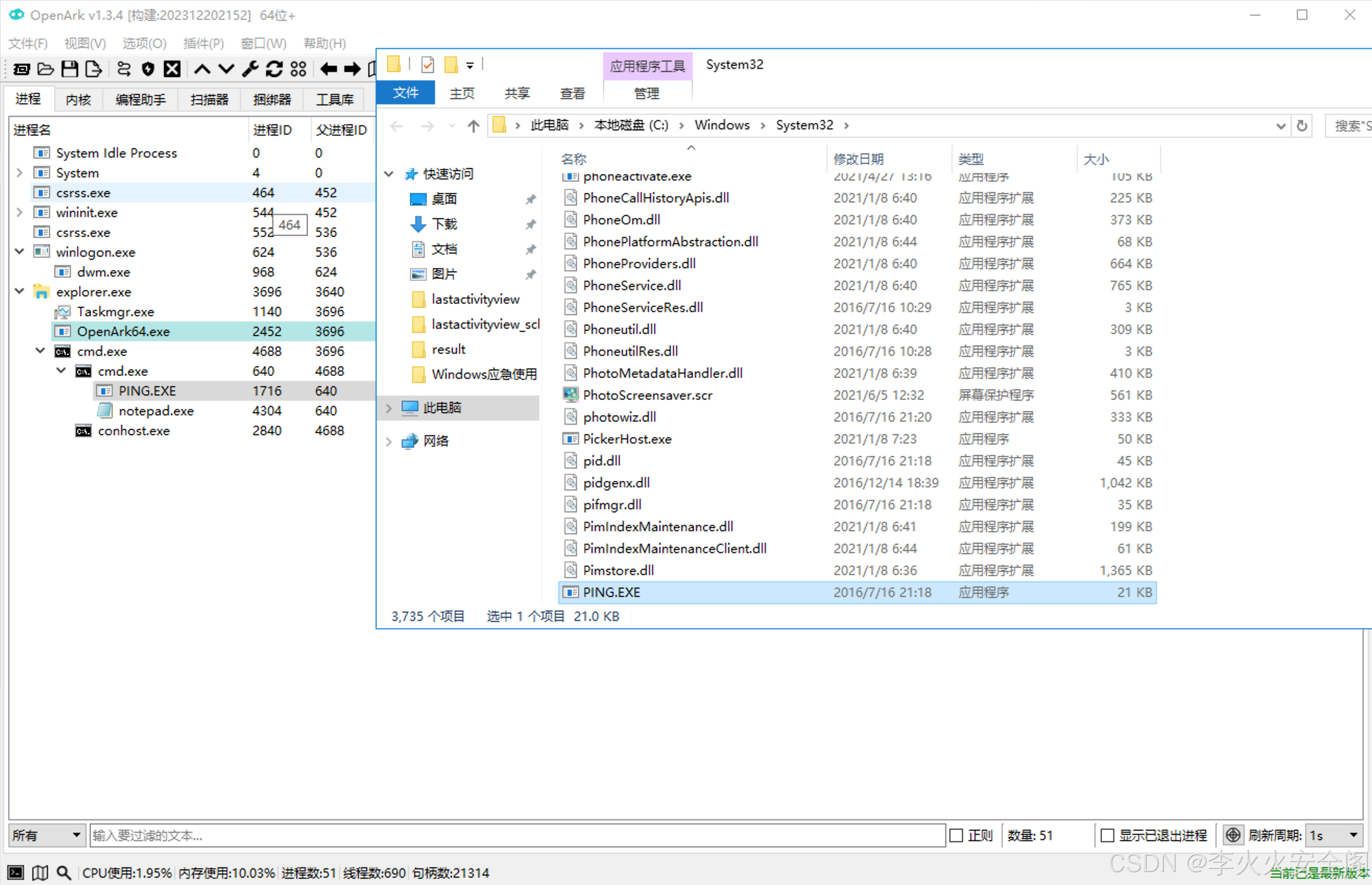Collapse the explorer.exe process tree node
This screenshot has width=1372, height=885.
(19, 291)
